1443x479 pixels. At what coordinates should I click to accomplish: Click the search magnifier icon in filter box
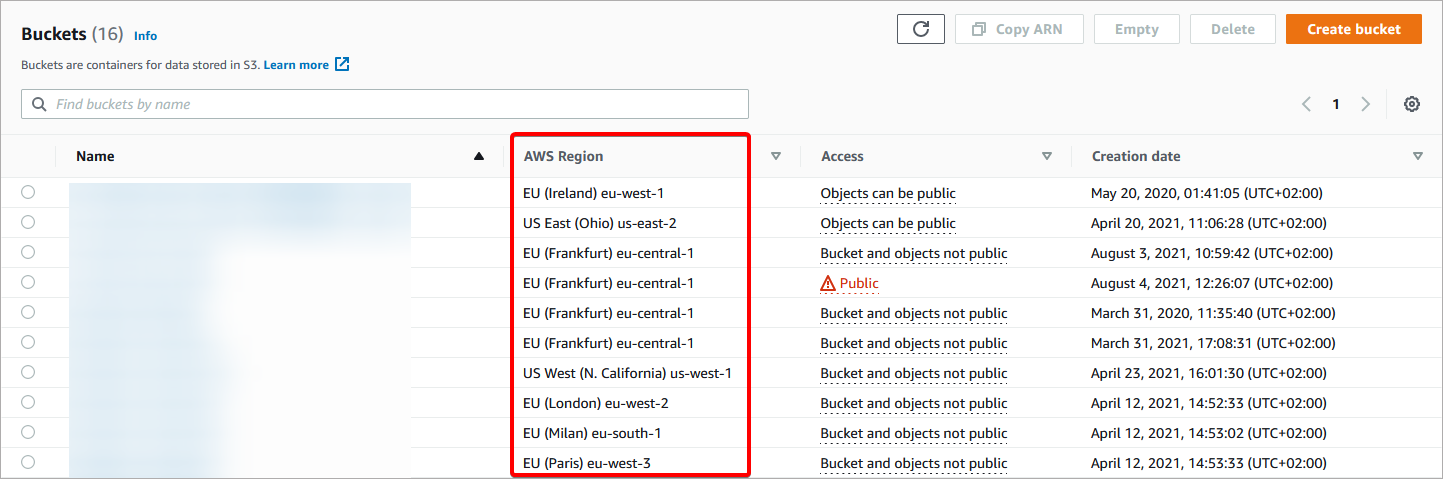[39, 104]
